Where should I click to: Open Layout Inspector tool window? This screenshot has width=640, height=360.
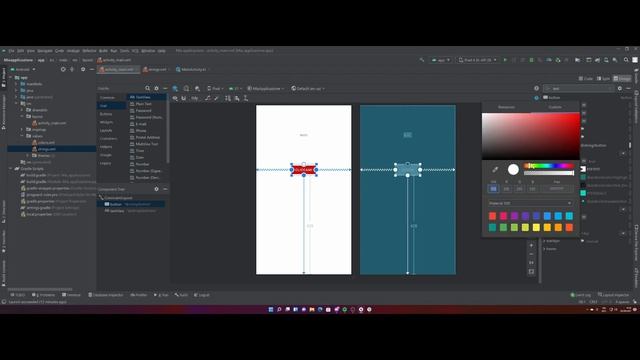point(613,295)
